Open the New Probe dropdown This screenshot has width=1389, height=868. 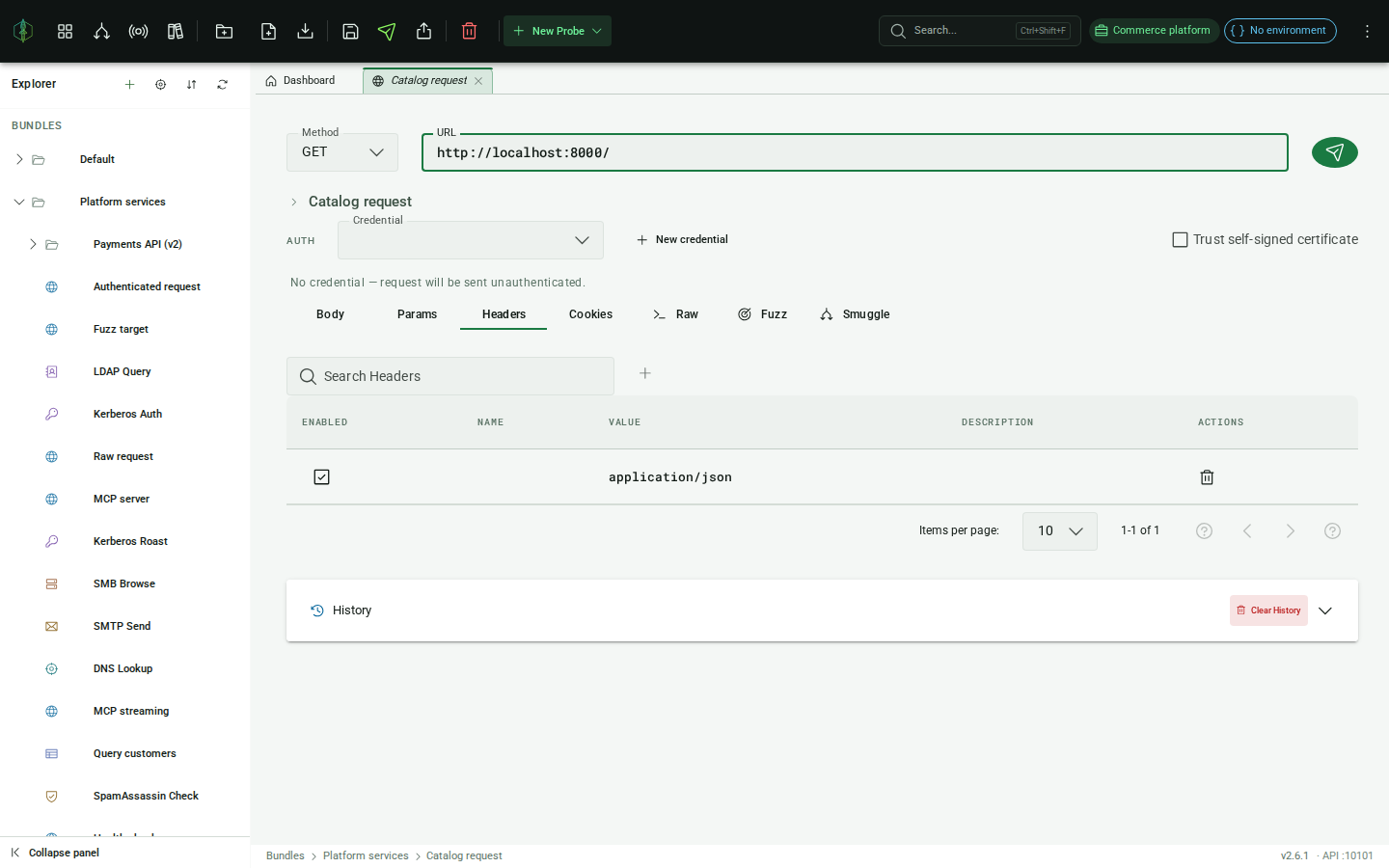pos(557,31)
